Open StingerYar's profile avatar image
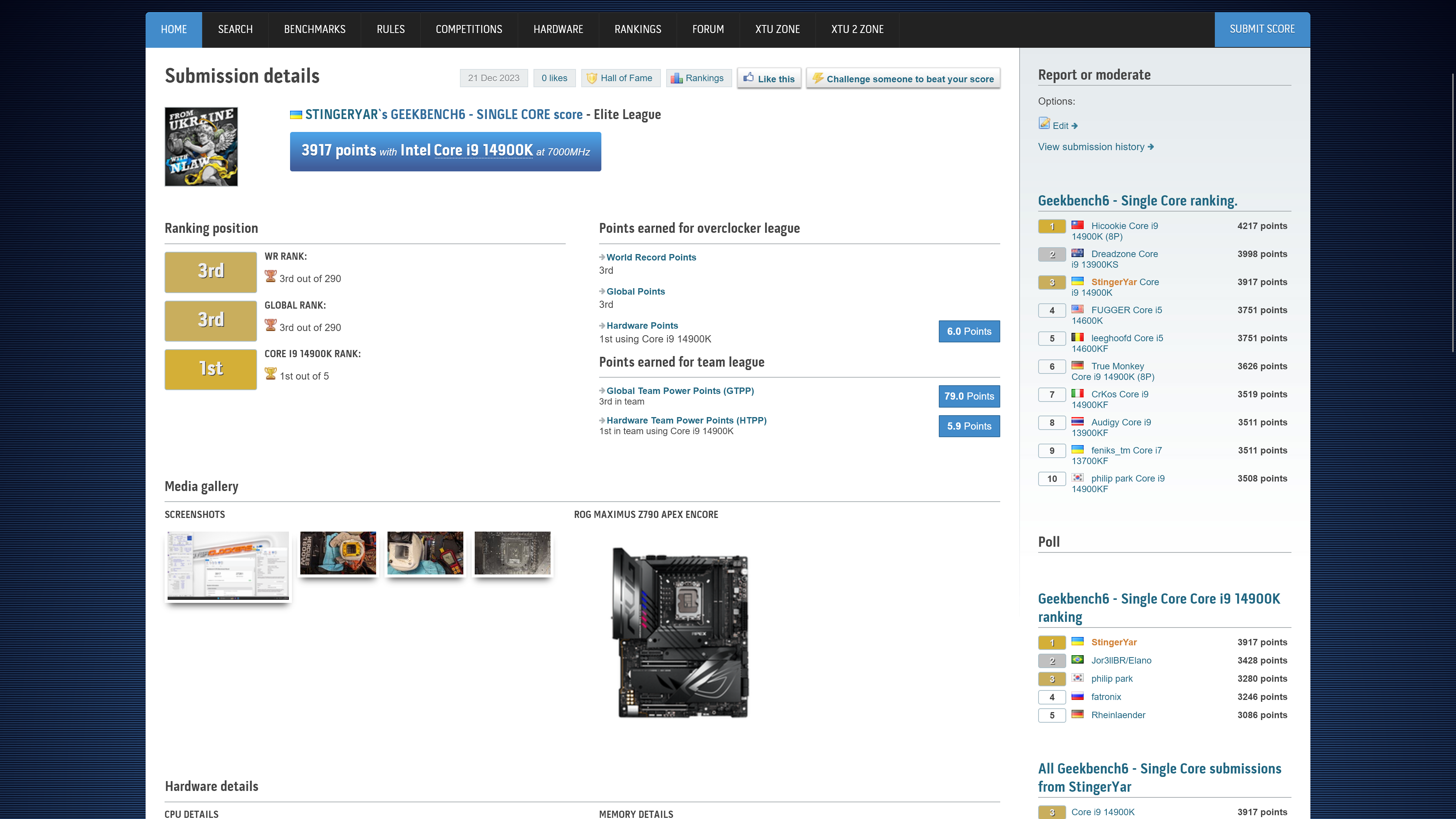Screen dimensions: 1456x819 point(201,146)
